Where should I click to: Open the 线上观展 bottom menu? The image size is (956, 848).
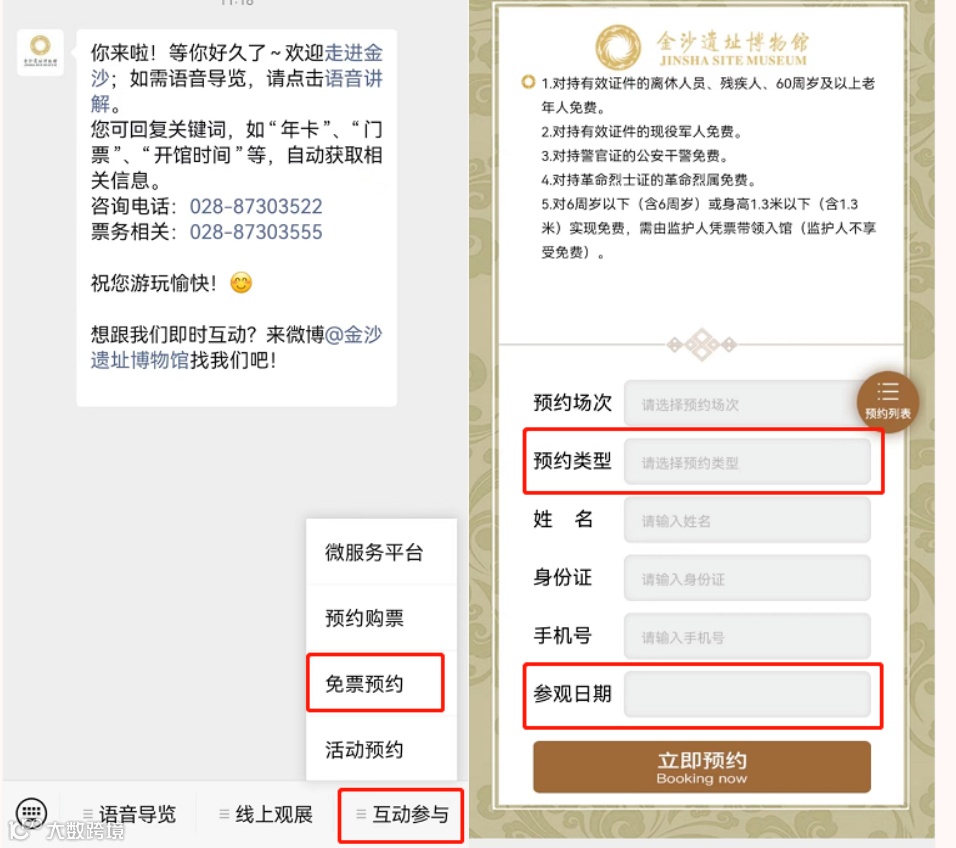point(266,814)
